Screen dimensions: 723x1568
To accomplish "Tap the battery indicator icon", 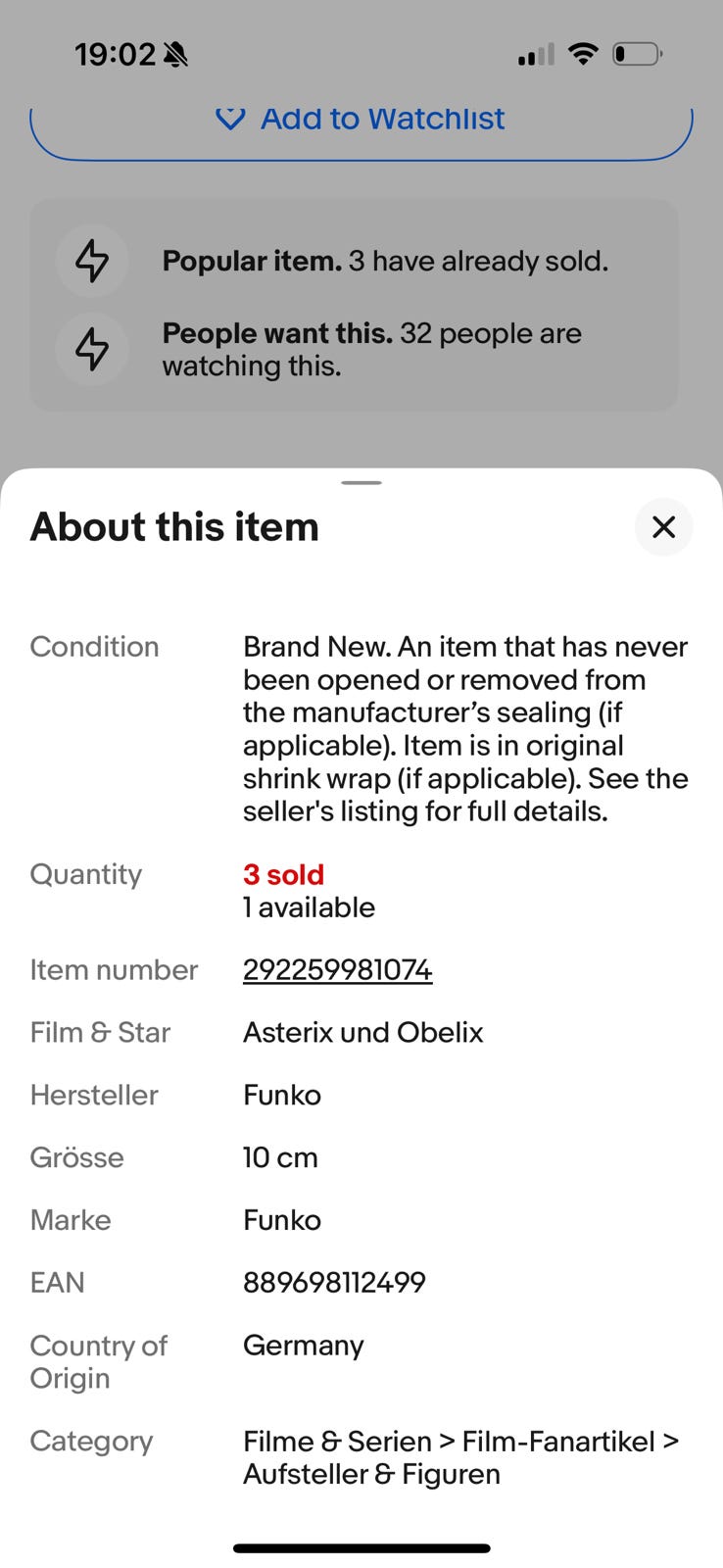I will 637,54.
